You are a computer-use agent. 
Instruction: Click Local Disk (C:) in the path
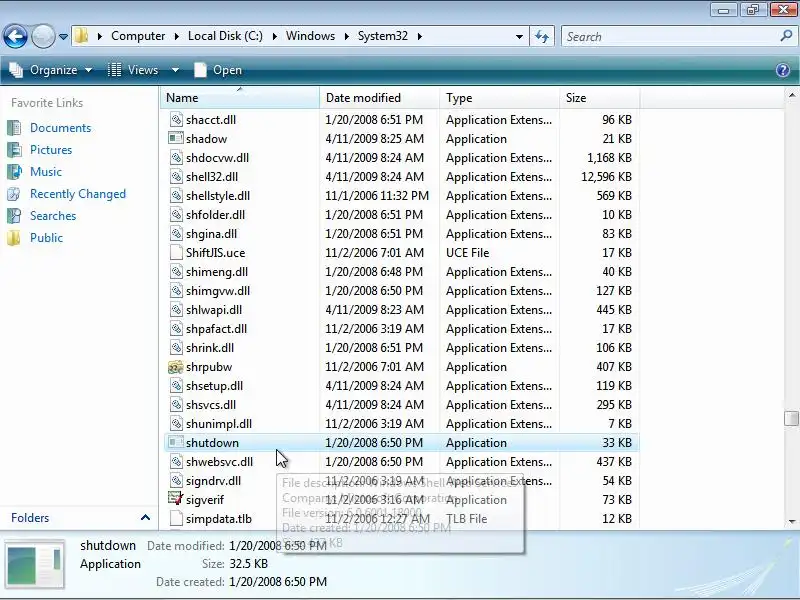click(225, 36)
